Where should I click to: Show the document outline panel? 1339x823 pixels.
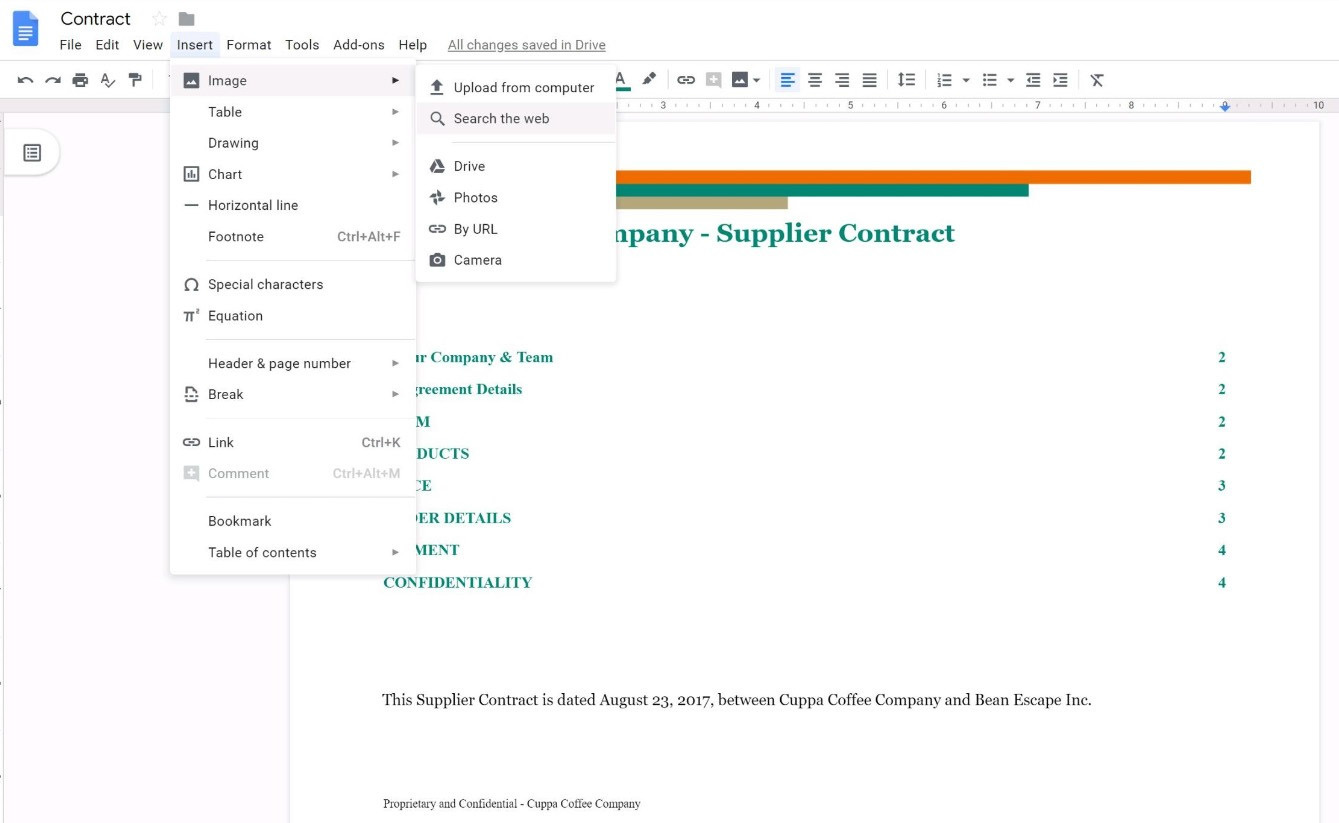tap(32, 153)
